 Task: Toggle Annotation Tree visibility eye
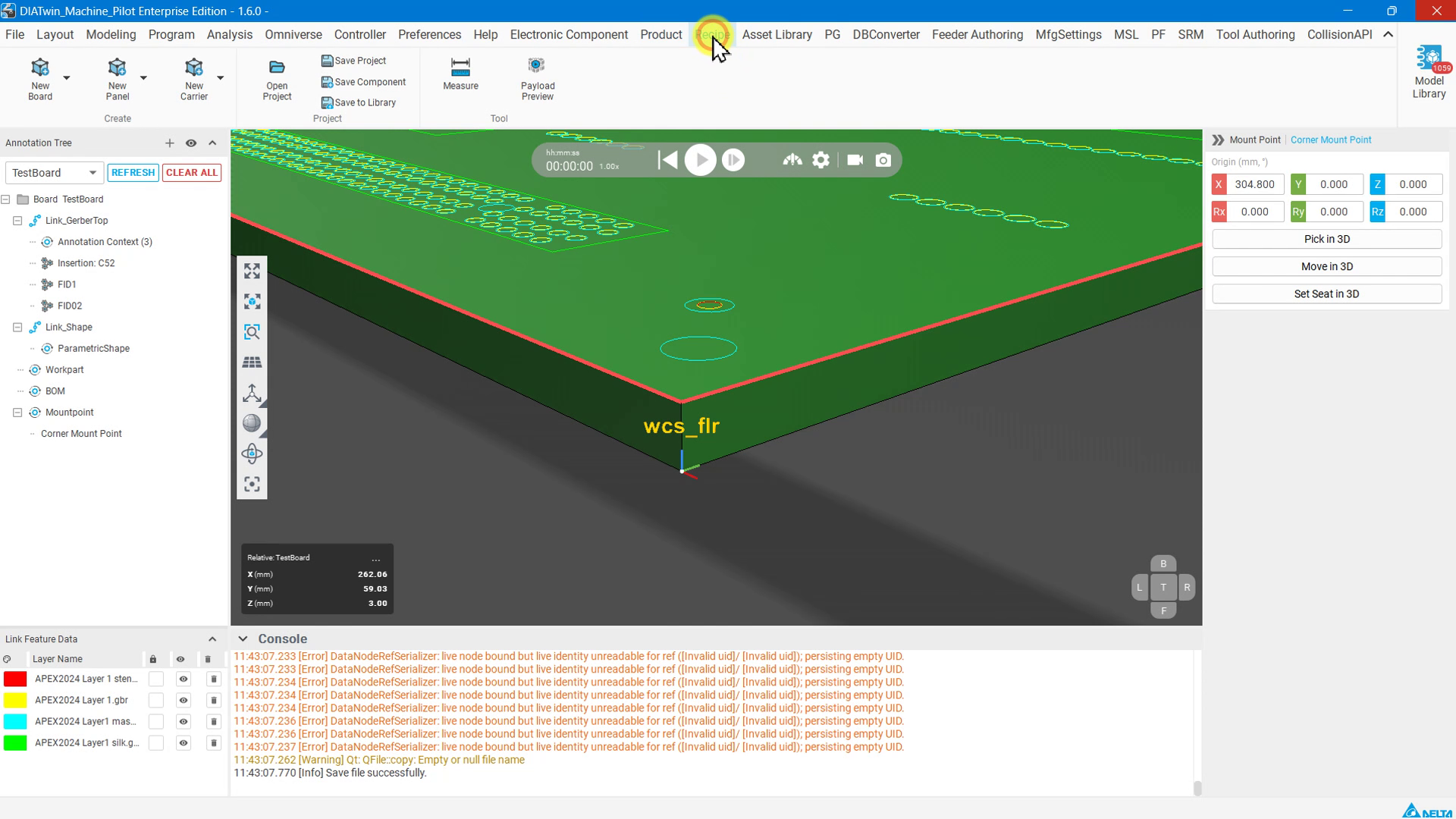(191, 143)
